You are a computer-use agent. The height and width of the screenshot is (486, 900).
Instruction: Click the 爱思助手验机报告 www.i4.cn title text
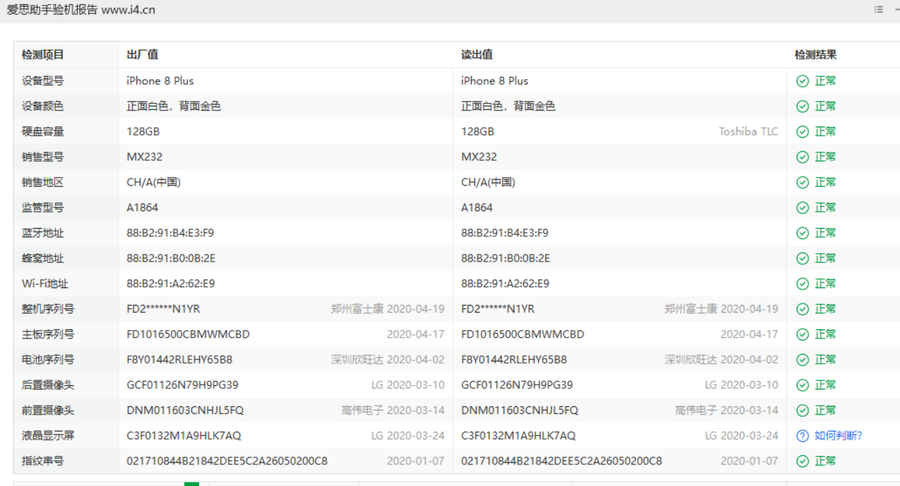point(81,10)
